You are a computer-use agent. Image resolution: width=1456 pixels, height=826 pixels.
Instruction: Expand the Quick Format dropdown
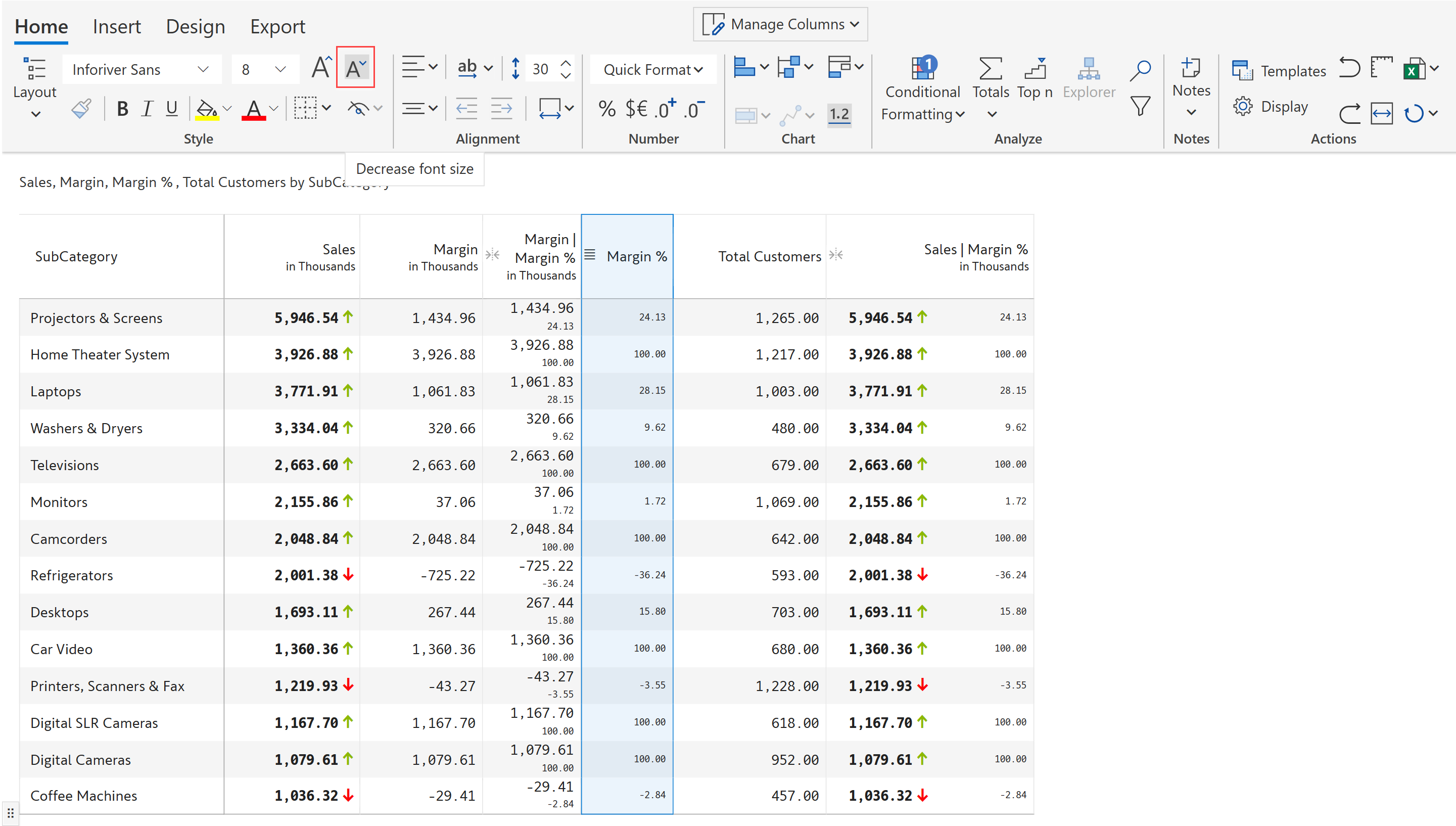(652, 70)
